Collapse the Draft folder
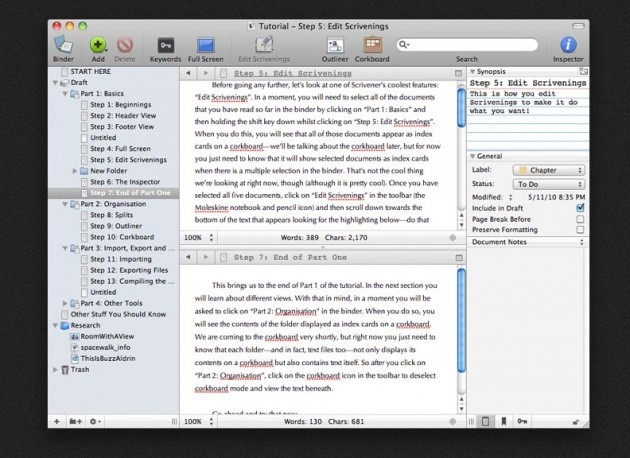Viewport: 630px width, 458px height. (55, 83)
